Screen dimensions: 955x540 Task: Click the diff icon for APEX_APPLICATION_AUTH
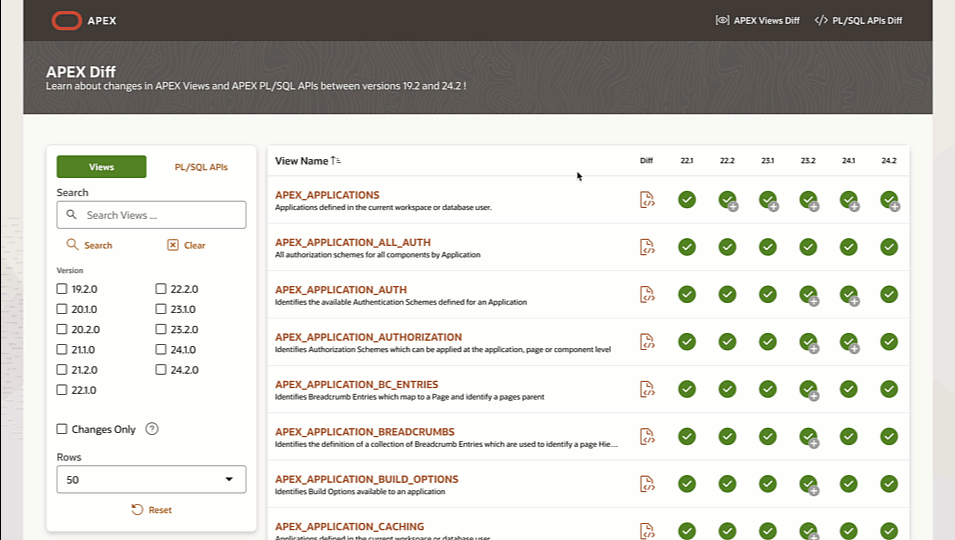[647, 295]
